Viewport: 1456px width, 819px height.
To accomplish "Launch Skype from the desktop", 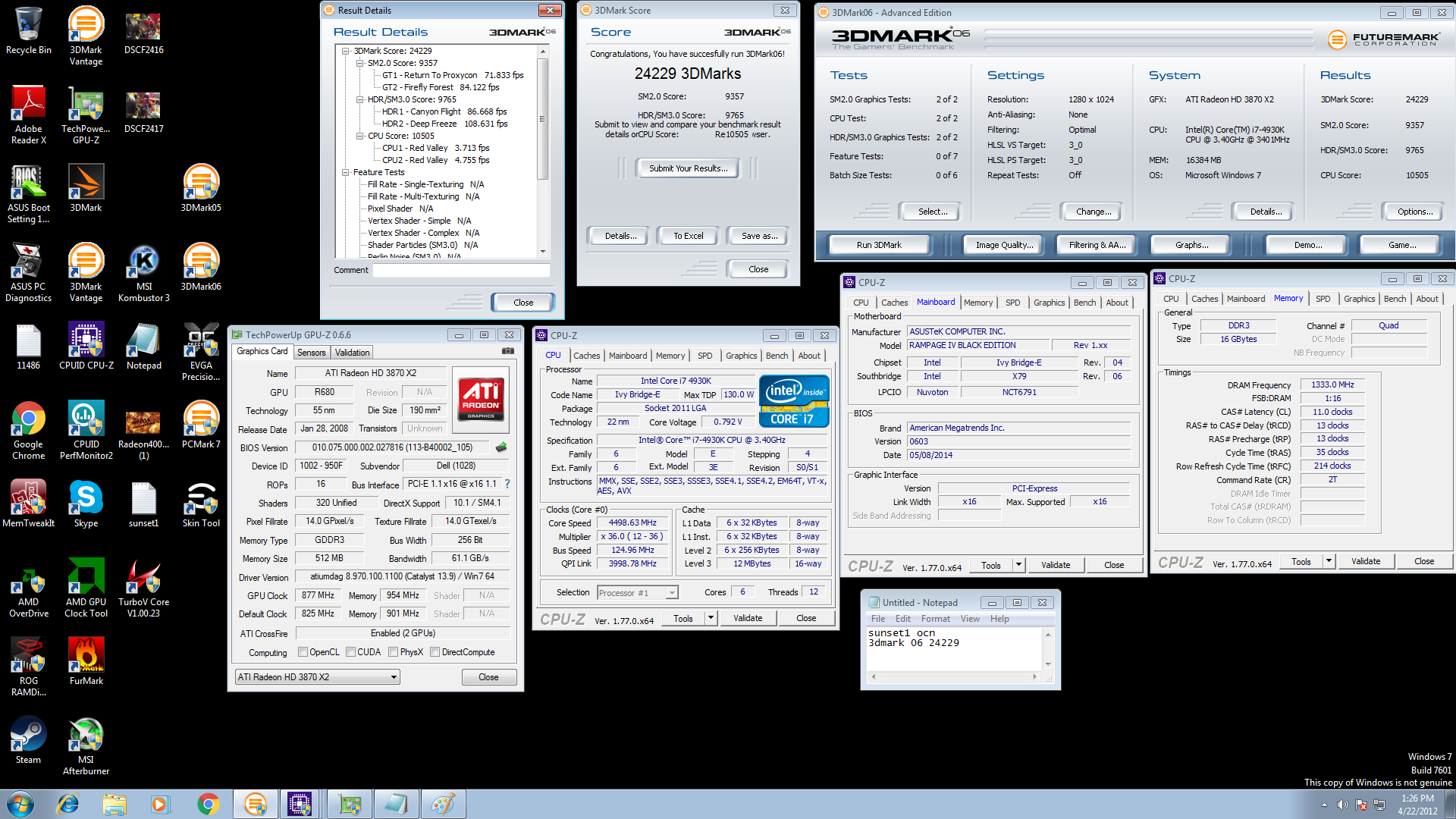I will pyautogui.click(x=86, y=504).
